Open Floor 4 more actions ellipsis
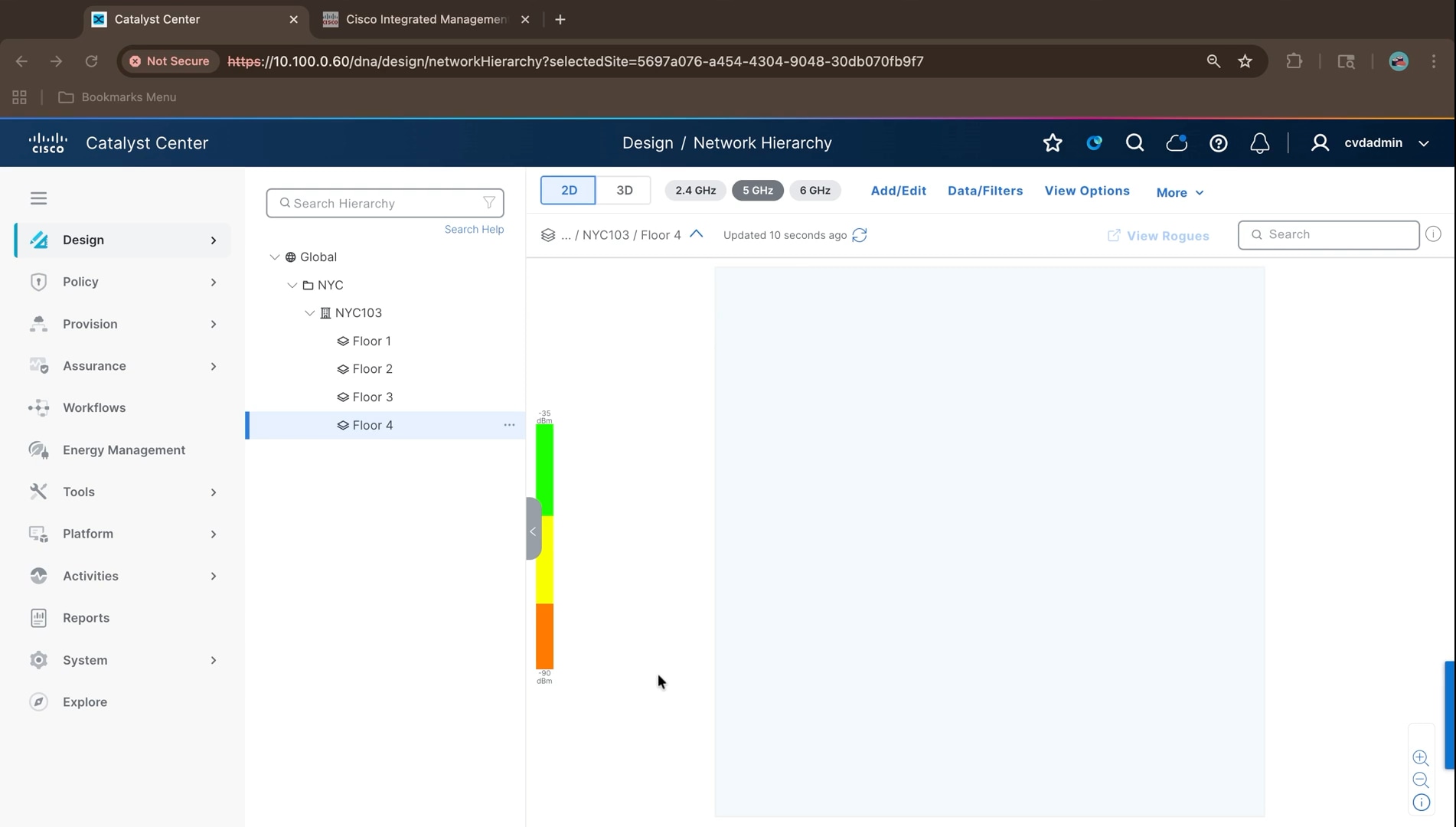This screenshot has height=827, width=1456. tap(509, 425)
